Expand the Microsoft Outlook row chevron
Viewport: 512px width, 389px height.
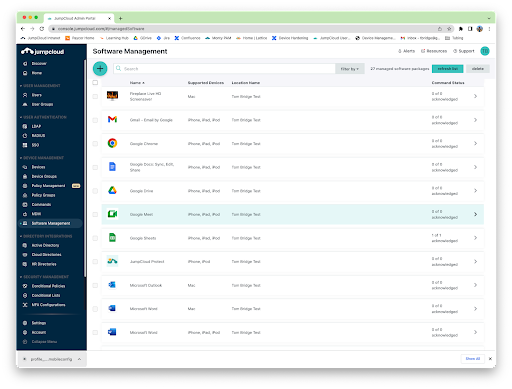475,285
